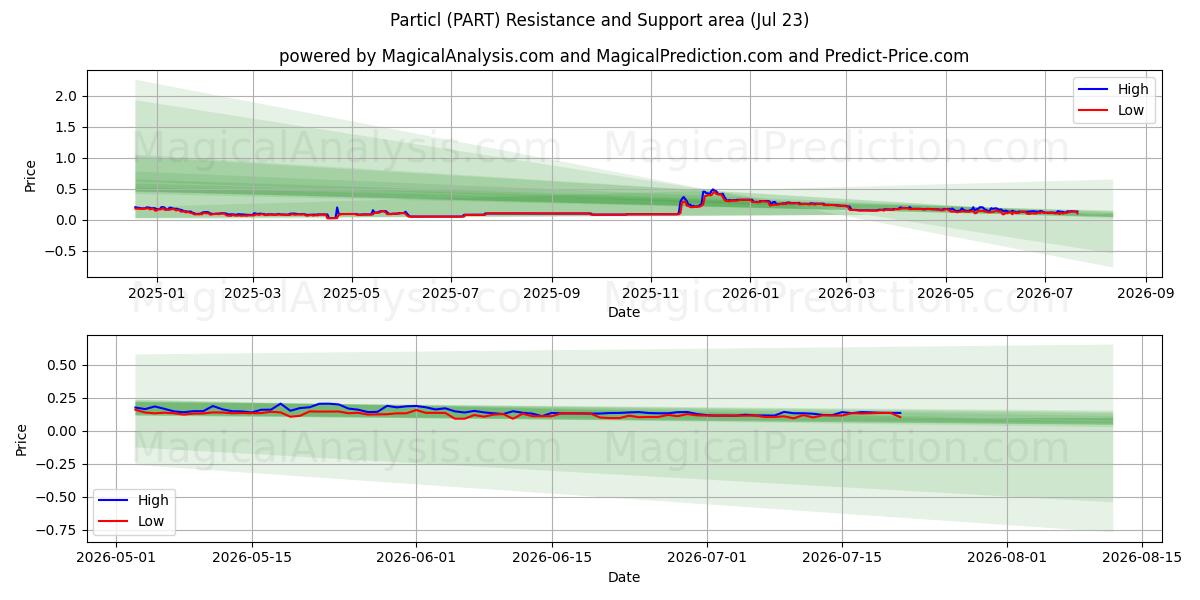This screenshot has width=1200, height=600.
Task: Click the '2026-06-01' tick label on bottom chart
Action: point(417,558)
